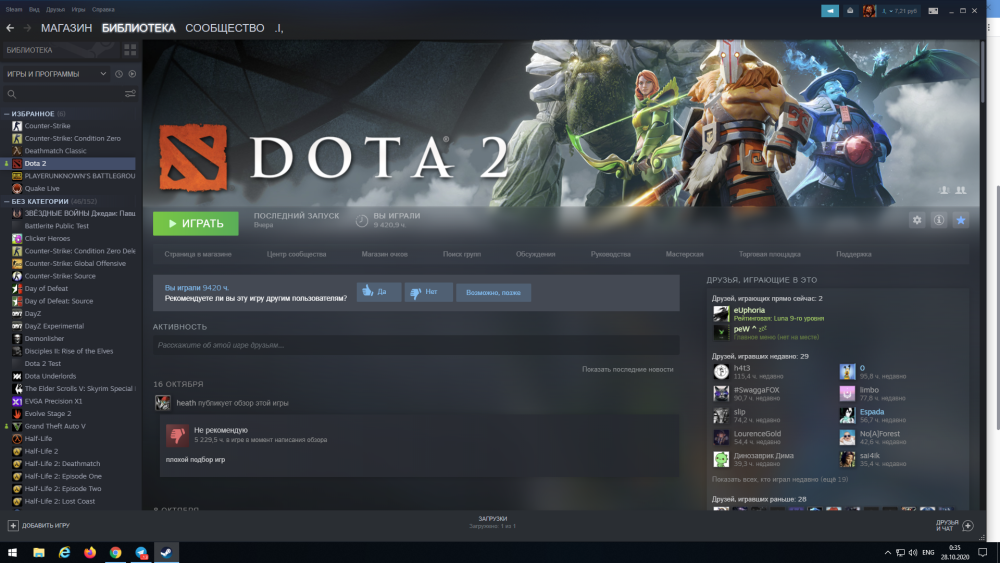This screenshot has height=563, width=1000.
Task: Open Friends and Chat plus icon
Action: (x=967, y=525)
